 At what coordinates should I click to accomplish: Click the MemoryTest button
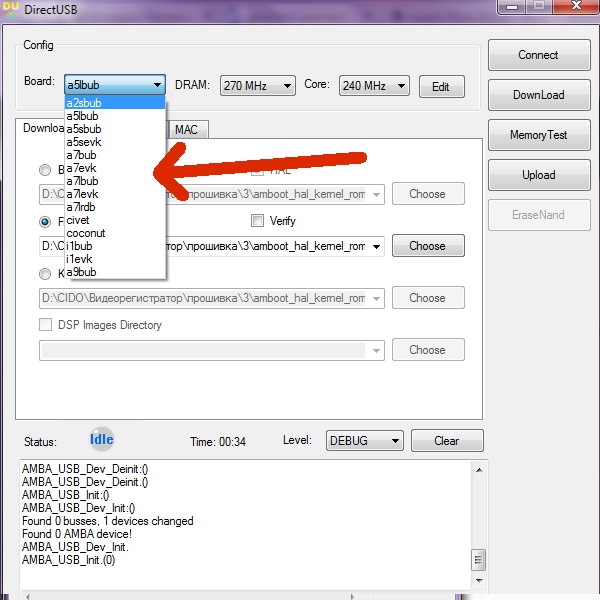click(538, 135)
